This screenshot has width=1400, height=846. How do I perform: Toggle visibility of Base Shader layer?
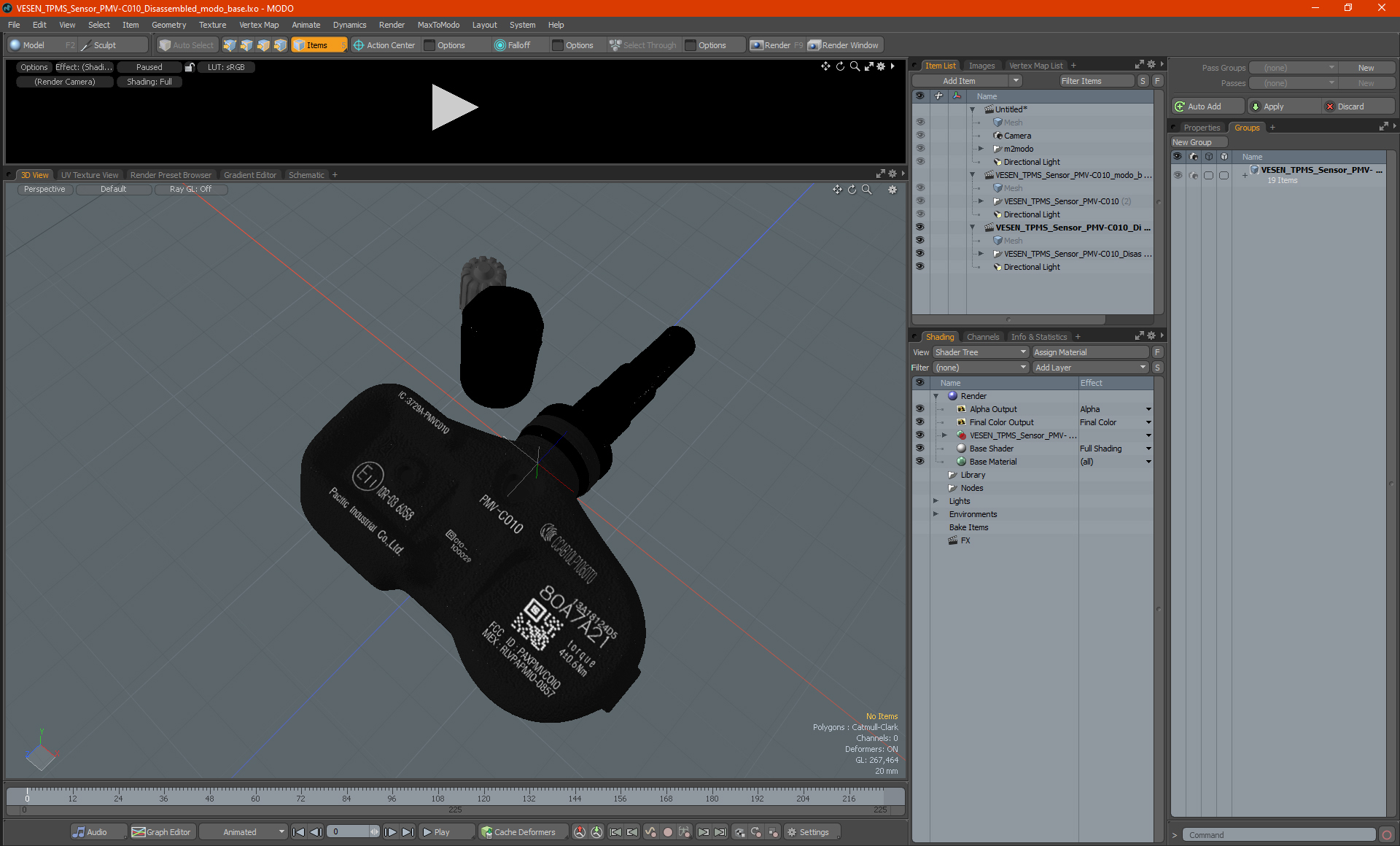tap(919, 449)
